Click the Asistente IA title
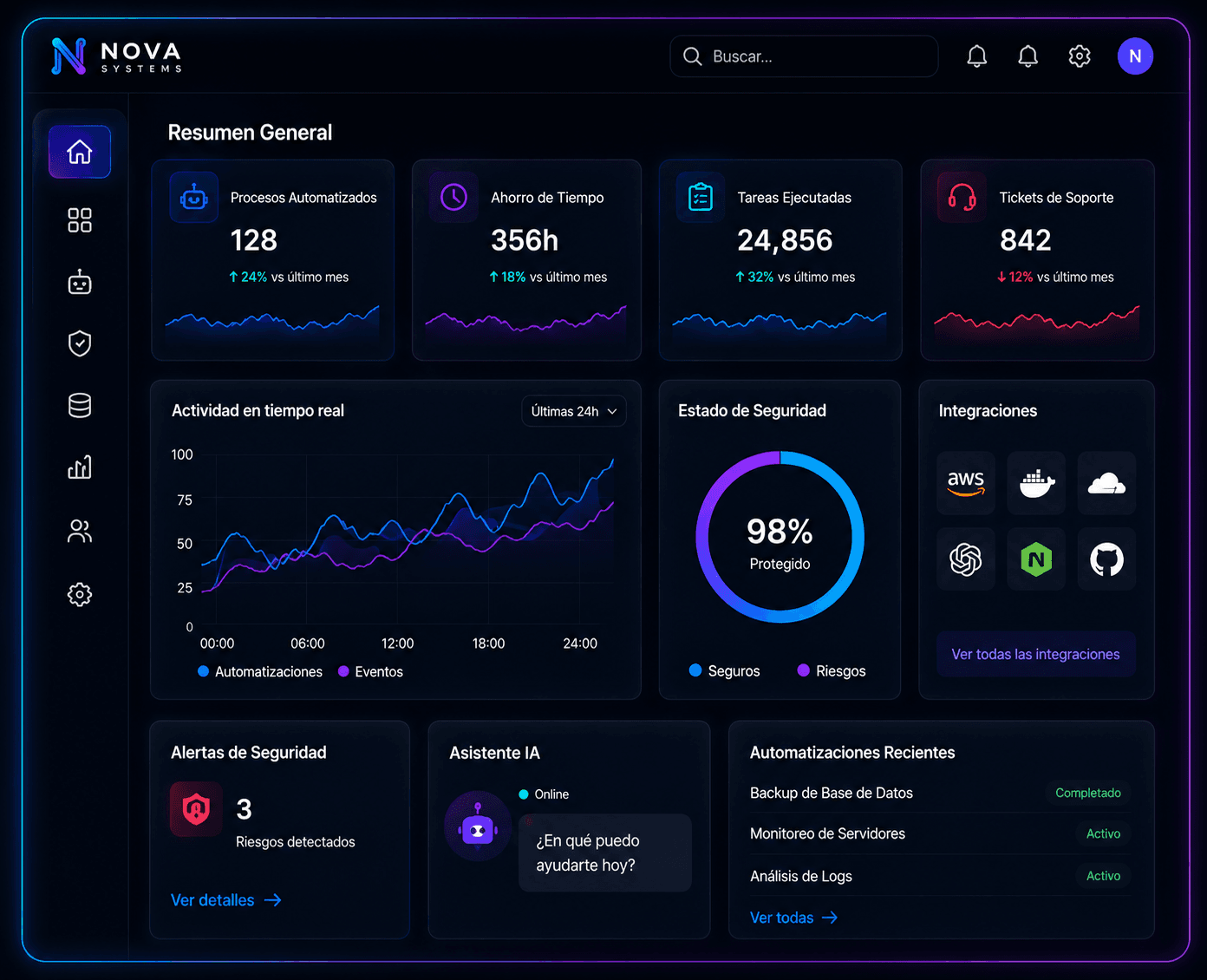The width and height of the screenshot is (1207, 980). point(494,753)
